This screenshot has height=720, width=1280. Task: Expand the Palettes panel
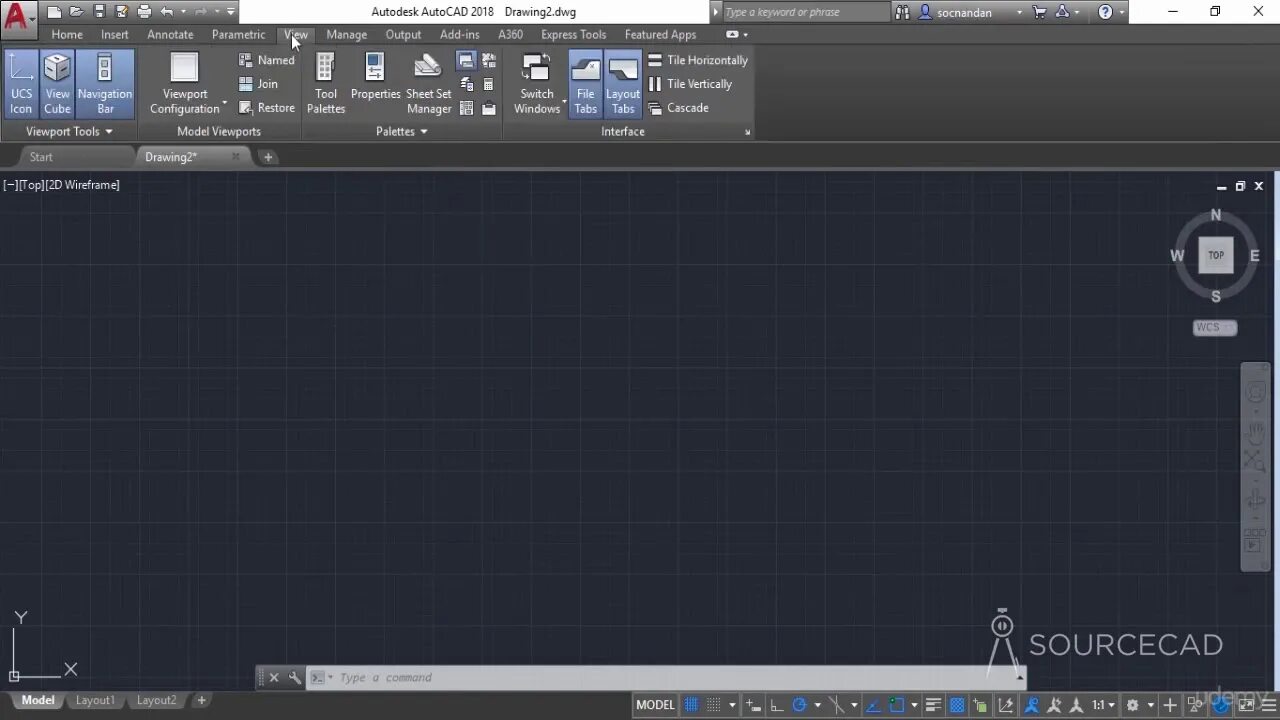402,131
